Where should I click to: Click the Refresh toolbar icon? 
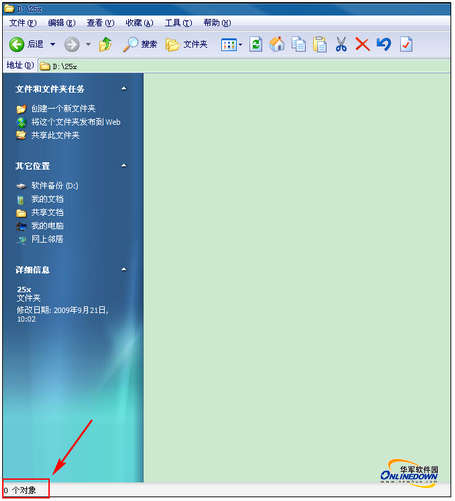[256, 44]
